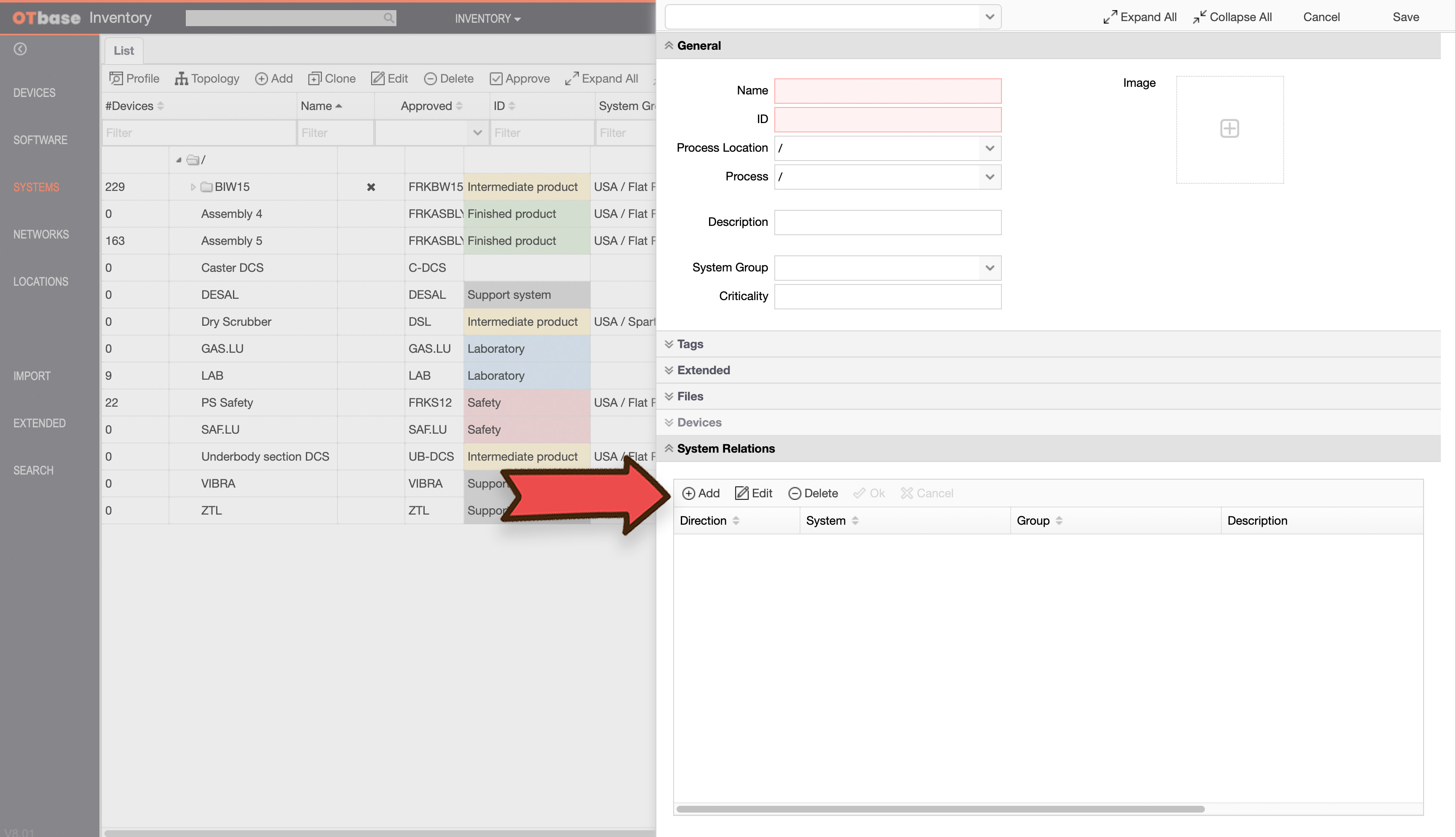Click Collapse All in the panel header
Screen dimensions: 1456x837
[1231, 17]
